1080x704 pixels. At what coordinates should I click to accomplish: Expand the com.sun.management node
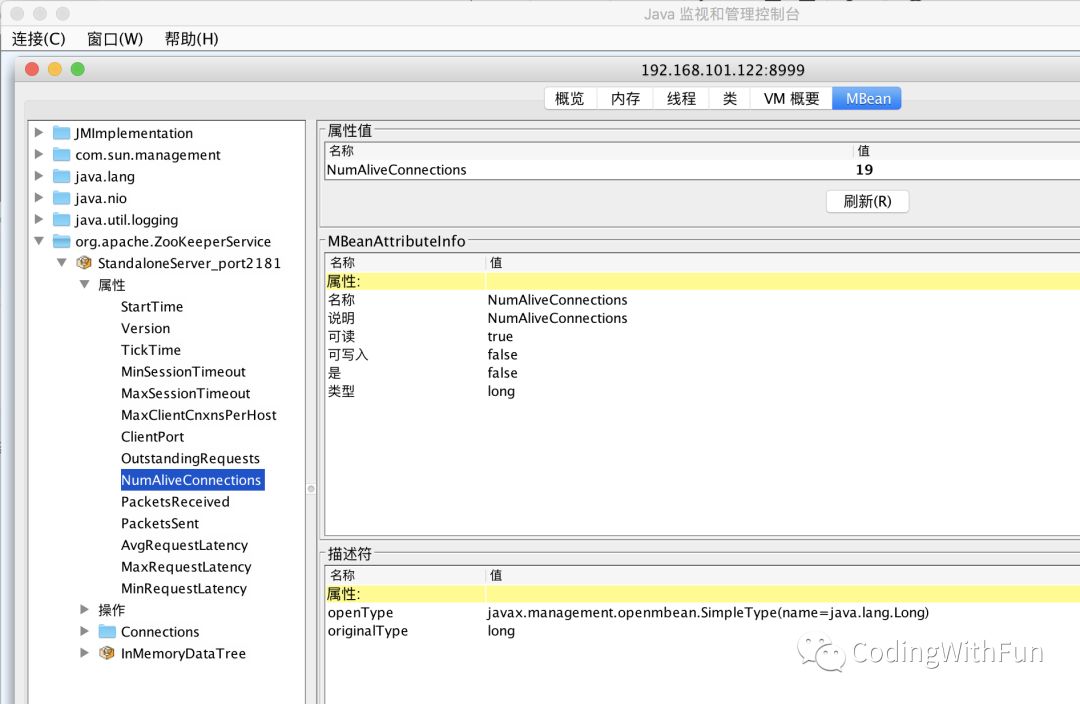click(39, 154)
